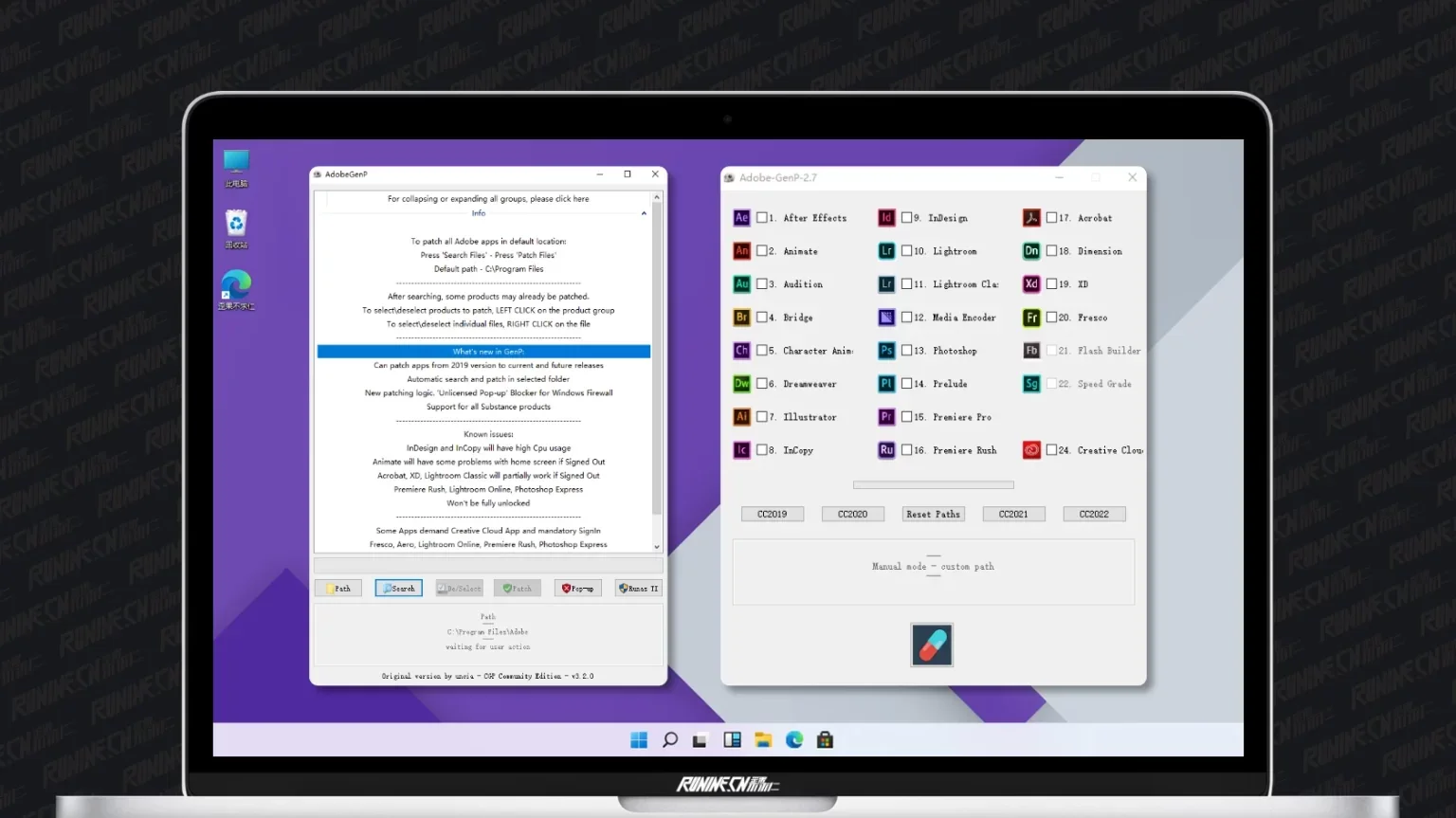Click the Pop-up blocker button
Viewport: 1456px width, 818px height.
coord(578,589)
